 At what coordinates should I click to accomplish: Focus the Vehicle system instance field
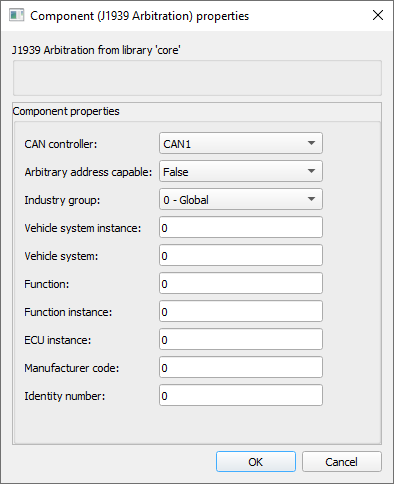tap(241, 227)
